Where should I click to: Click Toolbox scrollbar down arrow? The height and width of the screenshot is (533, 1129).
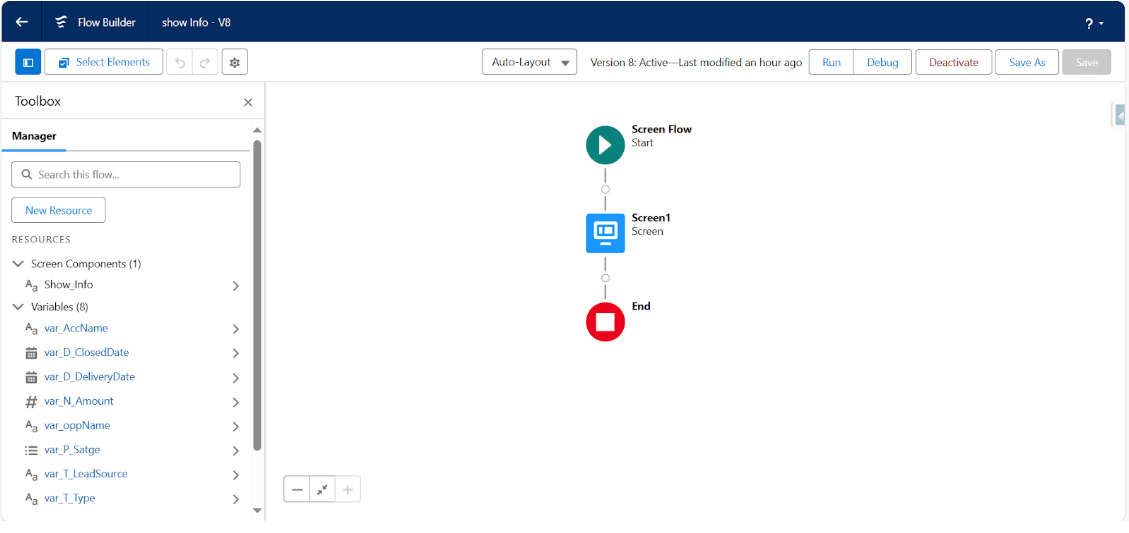click(x=257, y=511)
